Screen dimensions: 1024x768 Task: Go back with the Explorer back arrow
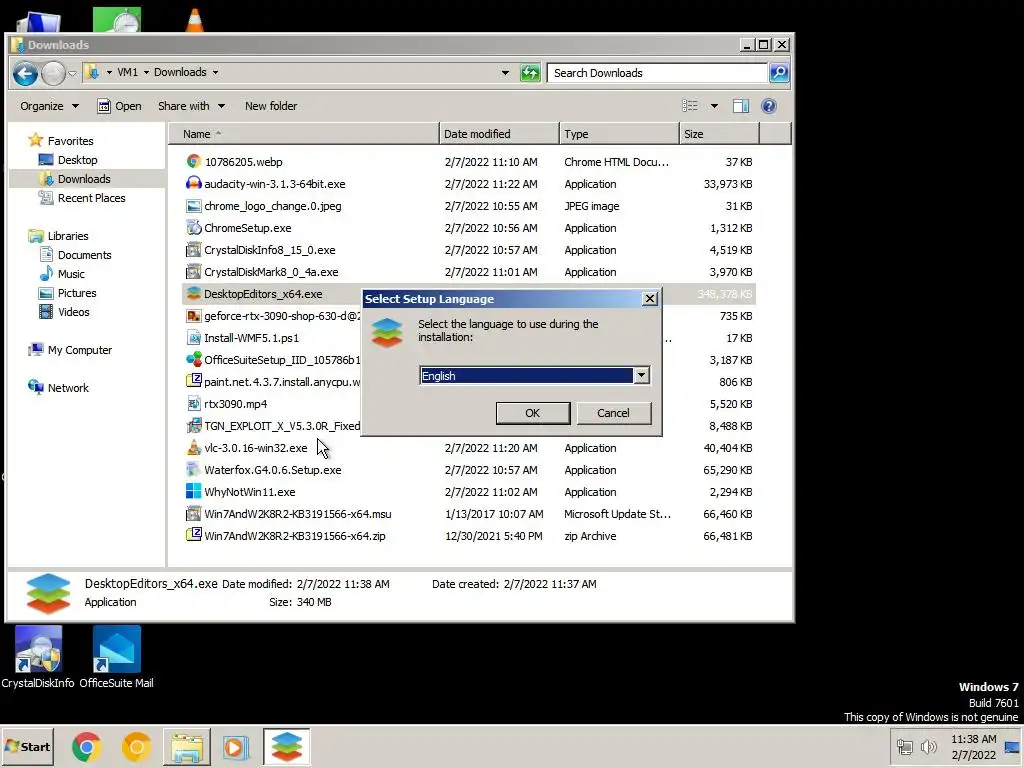tap(25, 73)
